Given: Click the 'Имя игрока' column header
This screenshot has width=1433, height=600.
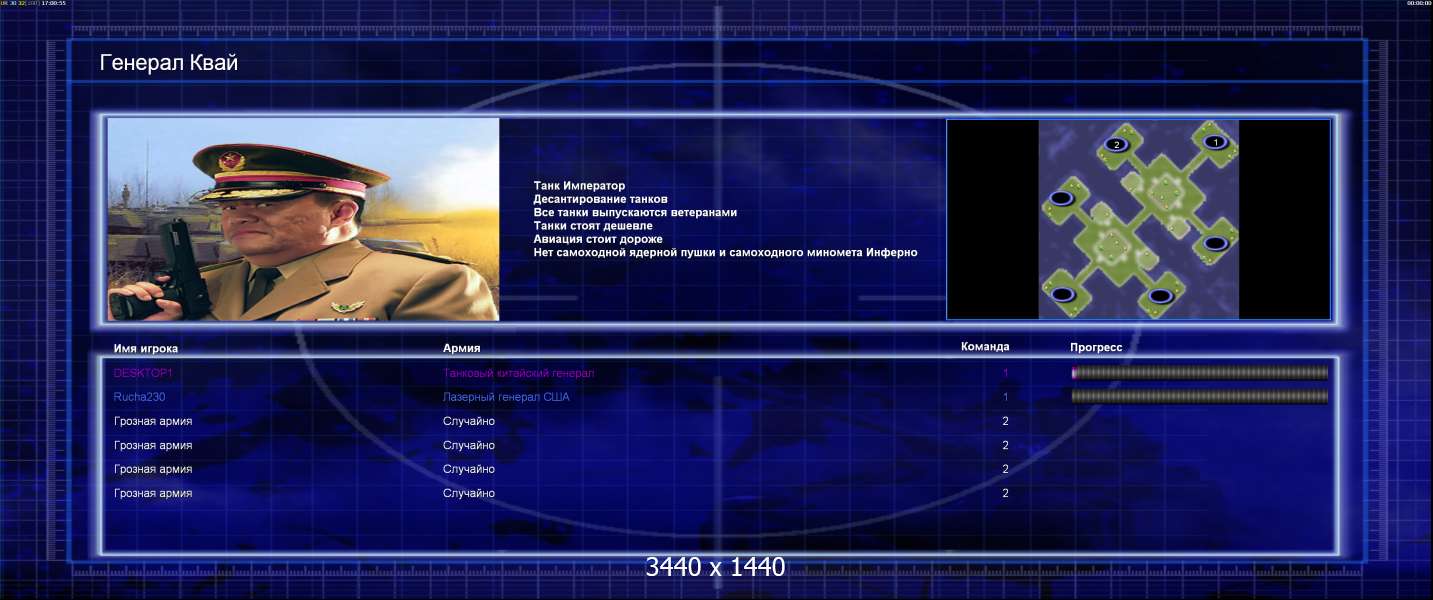Looking at the screenshot, I should click(146, 348).
